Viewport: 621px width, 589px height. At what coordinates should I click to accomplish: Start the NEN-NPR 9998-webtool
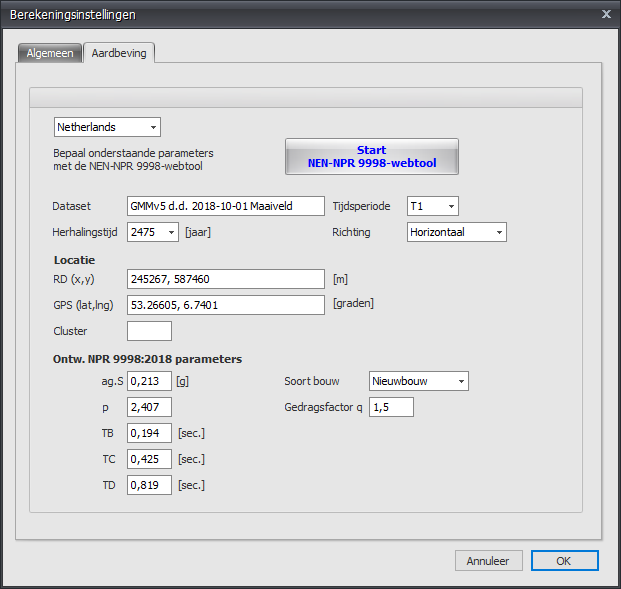pyautogui.click(x=371, y=157)
